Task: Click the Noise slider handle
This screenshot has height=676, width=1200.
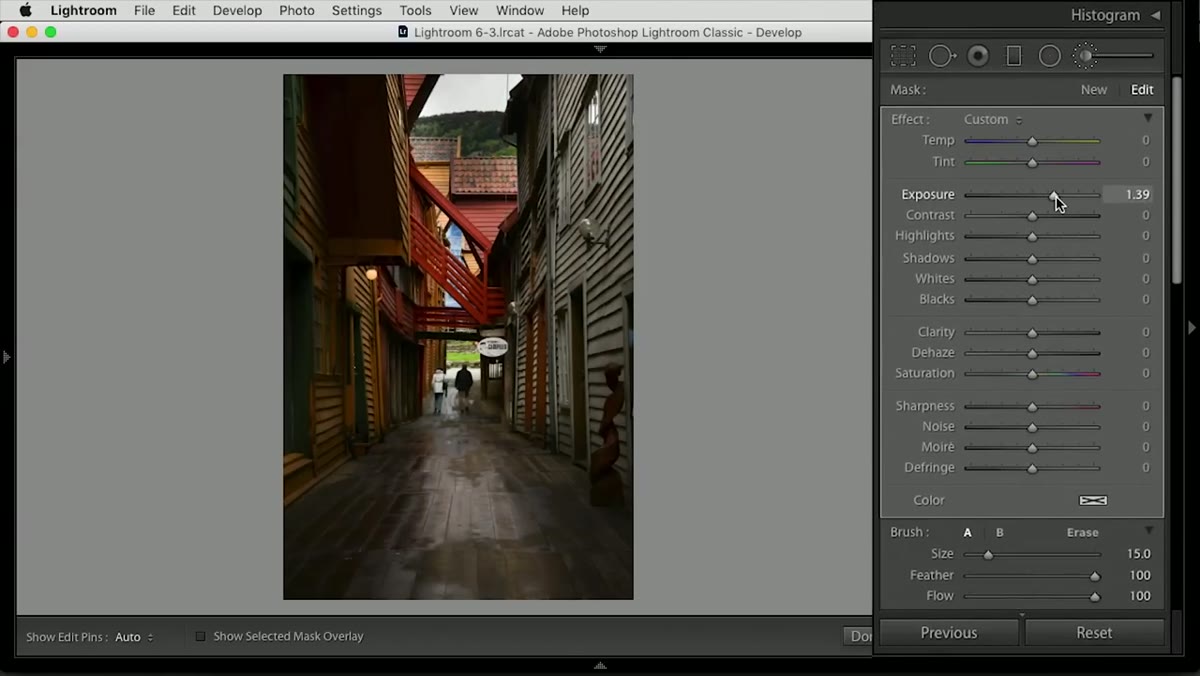Action: point(1032,427)
